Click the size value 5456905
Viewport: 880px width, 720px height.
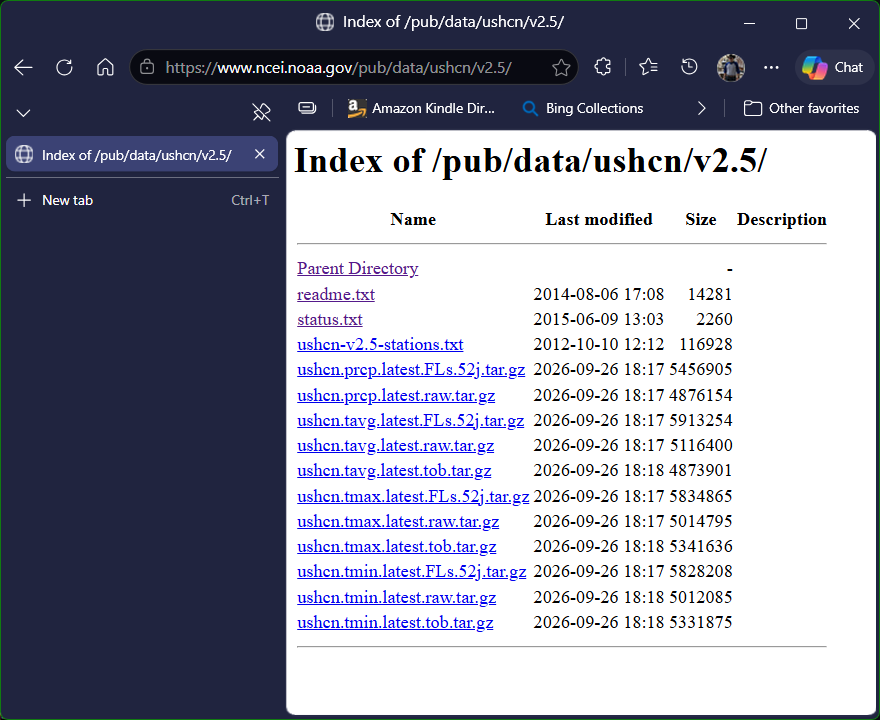point(700,369)
